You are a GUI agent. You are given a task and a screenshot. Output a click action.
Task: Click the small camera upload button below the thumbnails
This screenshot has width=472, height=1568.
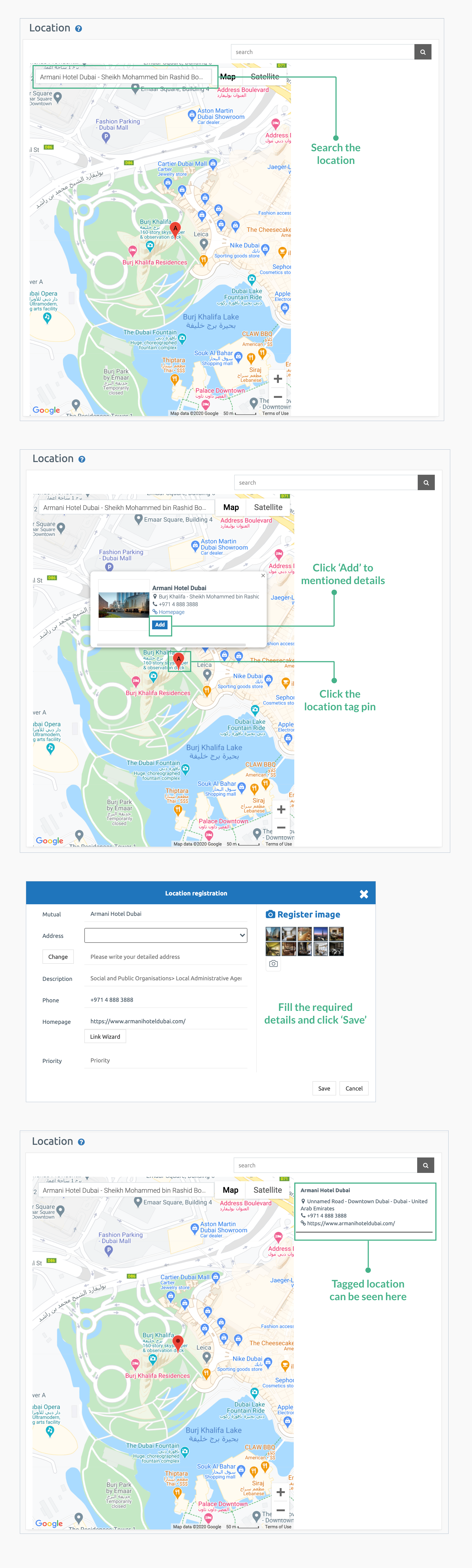click(273, 964)
